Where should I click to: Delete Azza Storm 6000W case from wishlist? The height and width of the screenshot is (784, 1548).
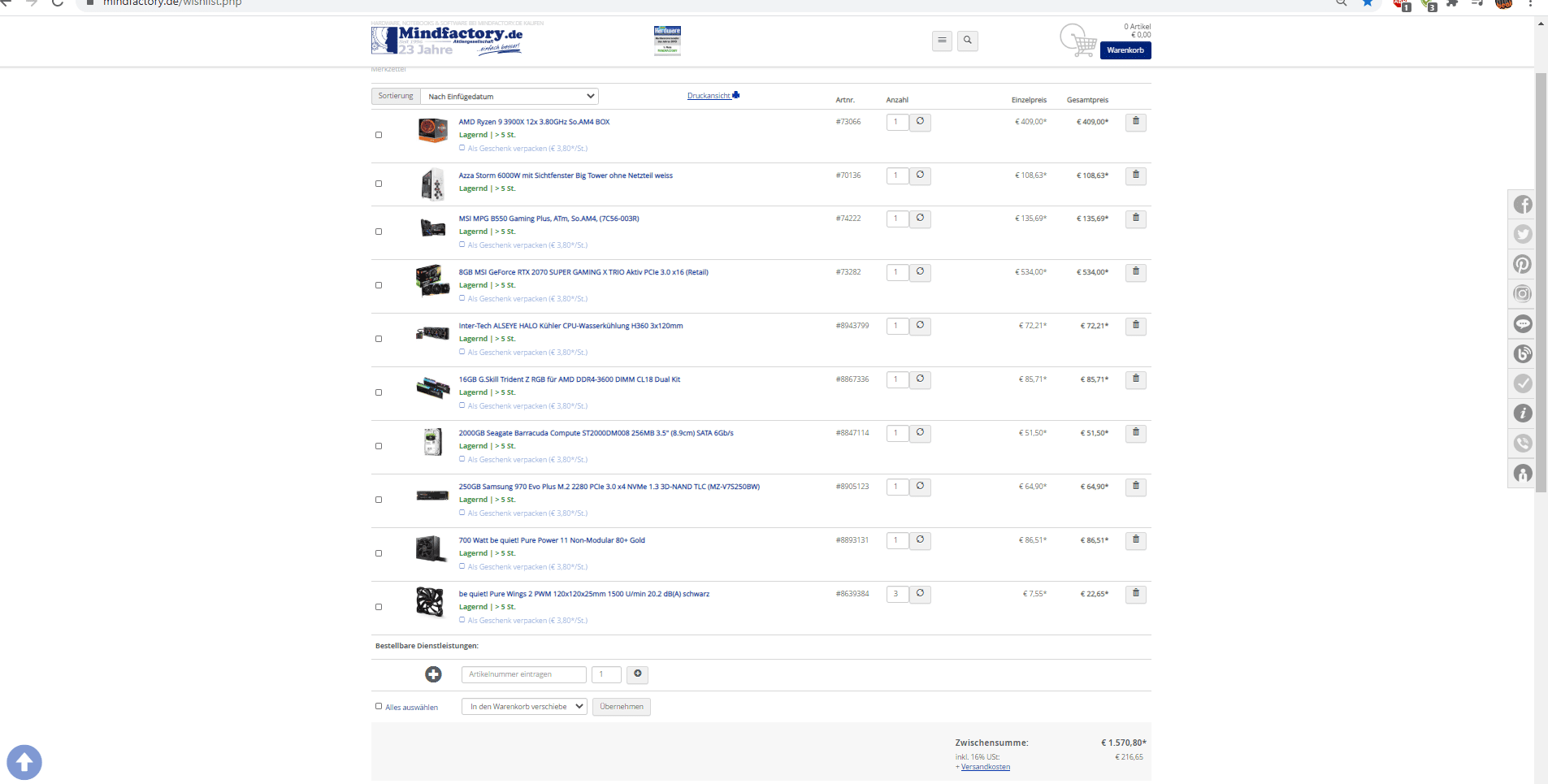click(x=1135, y=175)
